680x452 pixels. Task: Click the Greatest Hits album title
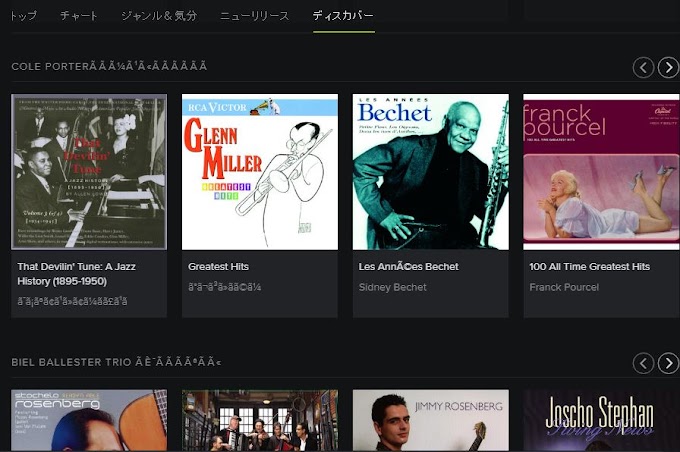[x=218, y=267]
